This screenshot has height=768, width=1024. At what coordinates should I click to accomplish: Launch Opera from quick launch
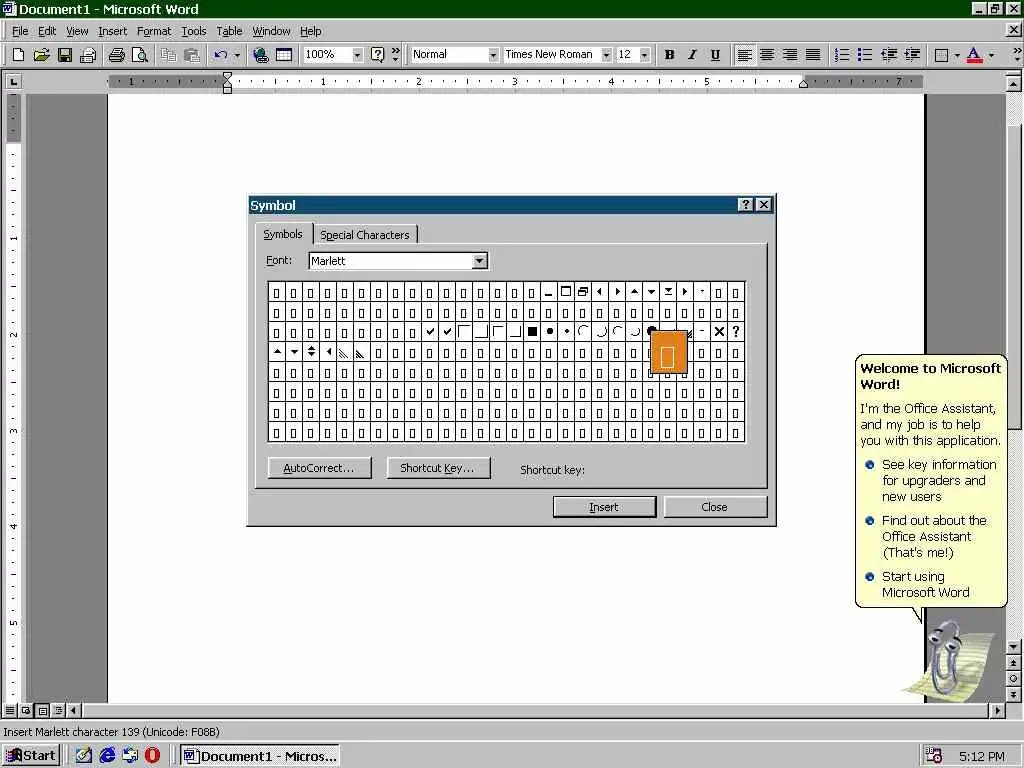pos(152,756)
